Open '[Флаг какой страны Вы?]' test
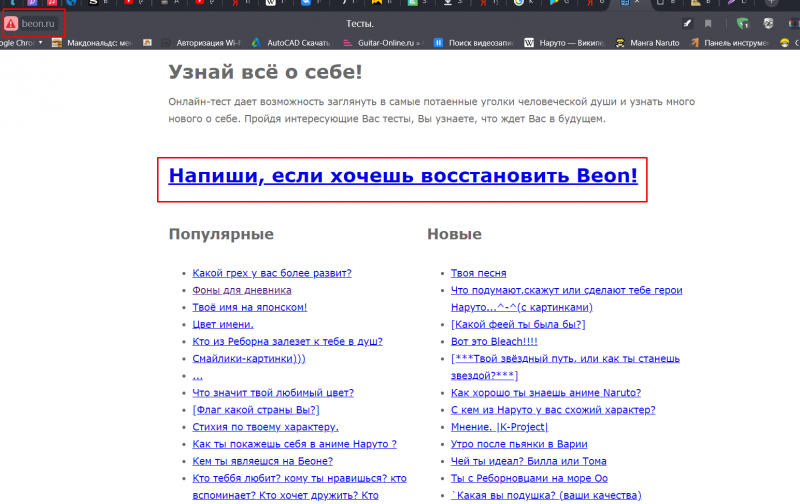The width and height of the screenshot is (800, 504). pyautogui.click(x=256, y=410)
